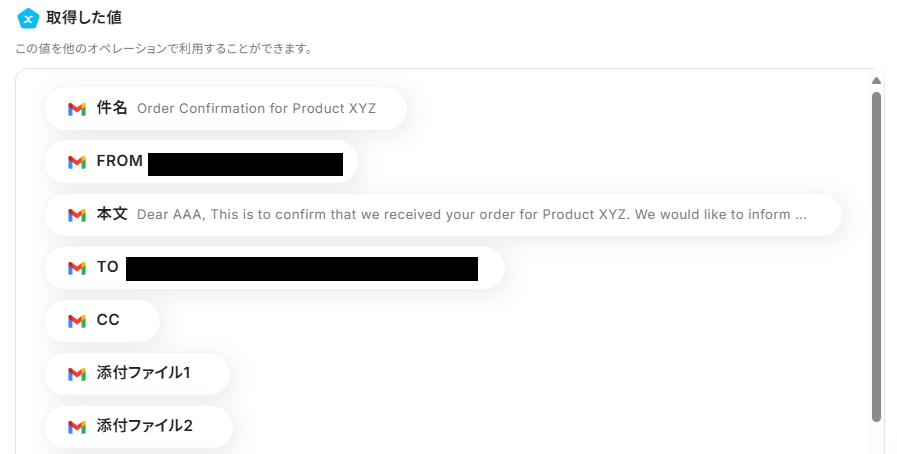Click the Gmail icon in CC chip
This screenshot has width=897, height=454.
pos(77,321)
